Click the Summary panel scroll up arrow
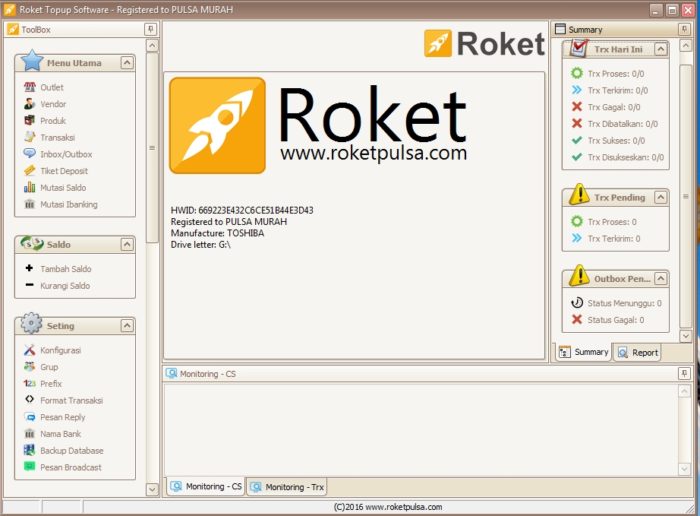The height and width of the screenshot is (516, 700). (685, 45)
